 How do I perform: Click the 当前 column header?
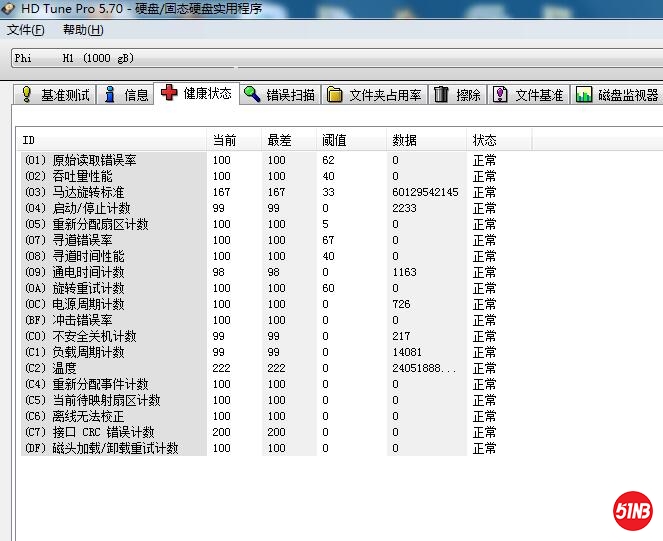[x=233, y=139]
